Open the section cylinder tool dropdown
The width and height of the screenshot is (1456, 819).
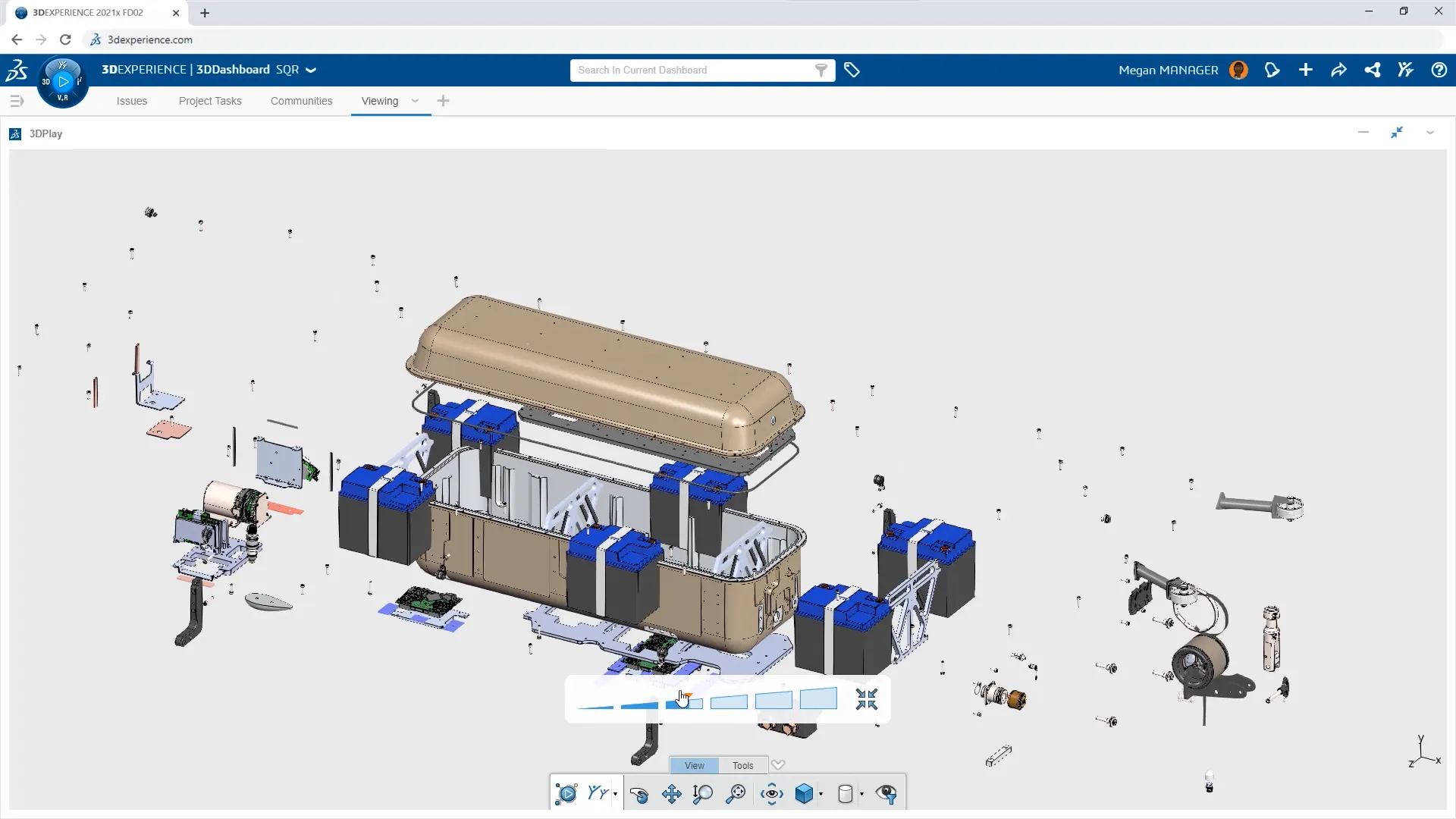click(862, 794)
